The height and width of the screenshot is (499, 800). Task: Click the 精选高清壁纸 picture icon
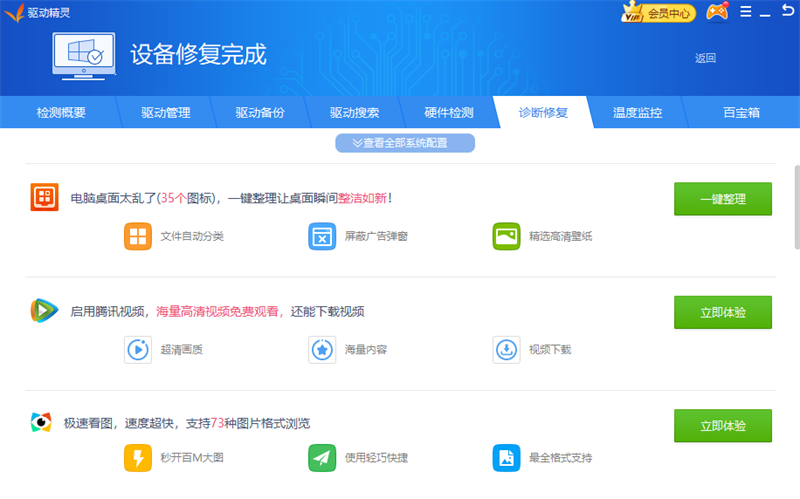[x=506, y=236]
